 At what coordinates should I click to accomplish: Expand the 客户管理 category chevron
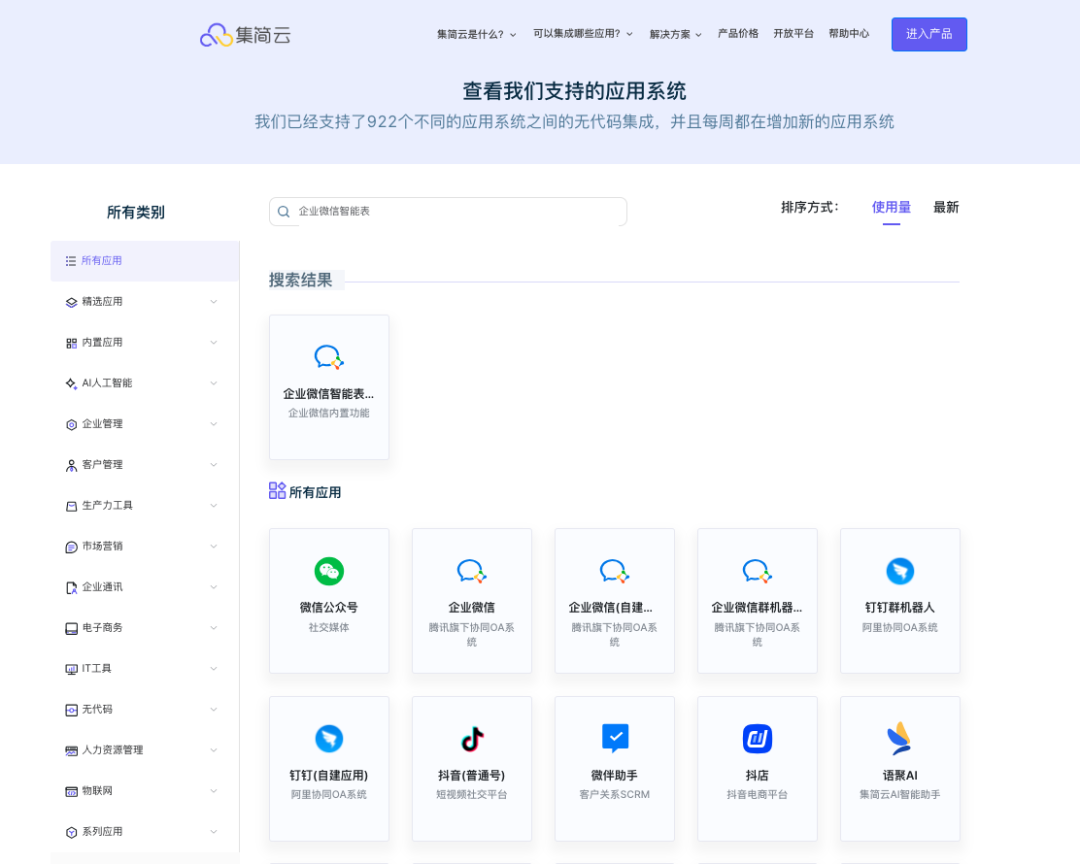click(214, 464)
